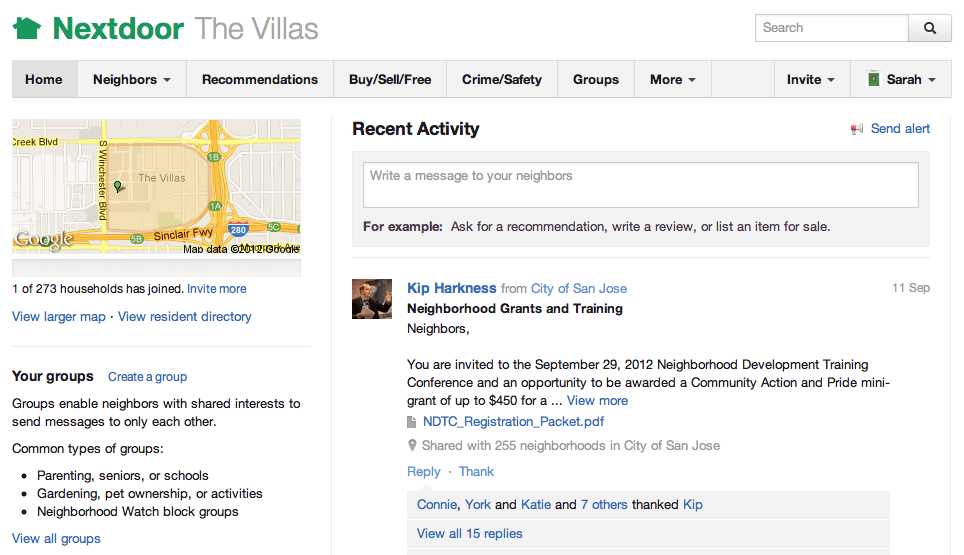Click the PDF file icon for NDTC_Registration_Packet
The width and height of the screenshot is (964, 555).
[412, 422]
